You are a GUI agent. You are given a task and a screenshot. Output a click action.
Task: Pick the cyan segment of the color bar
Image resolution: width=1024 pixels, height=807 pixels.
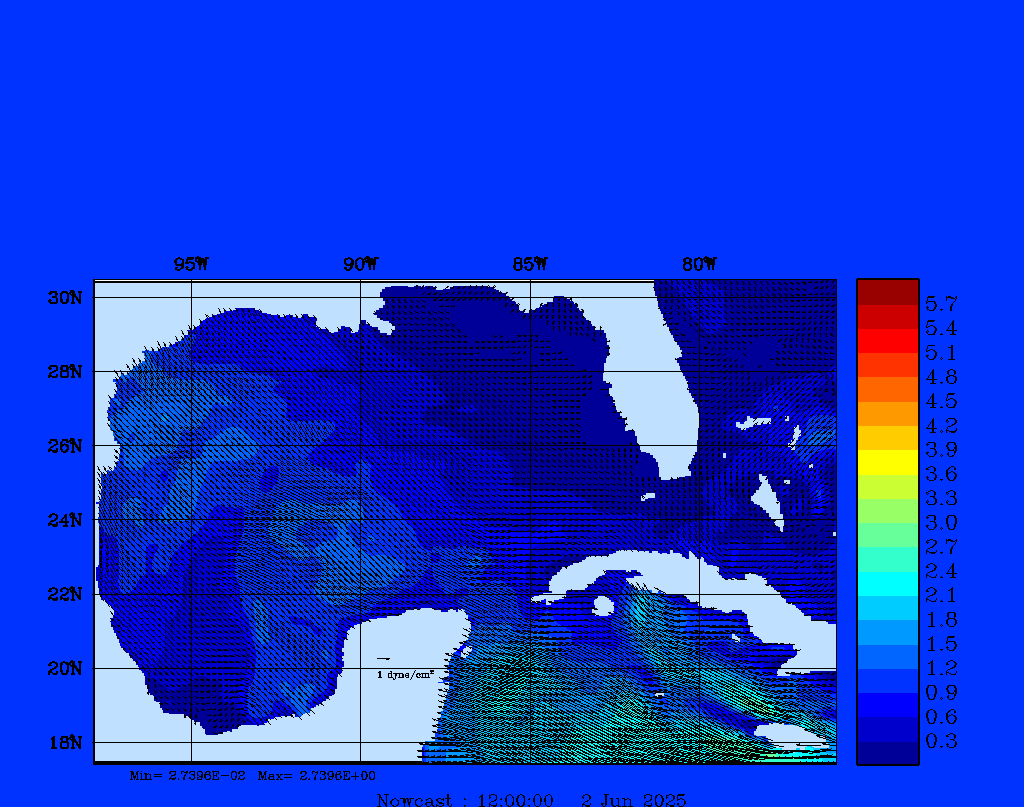click(887, 583)
